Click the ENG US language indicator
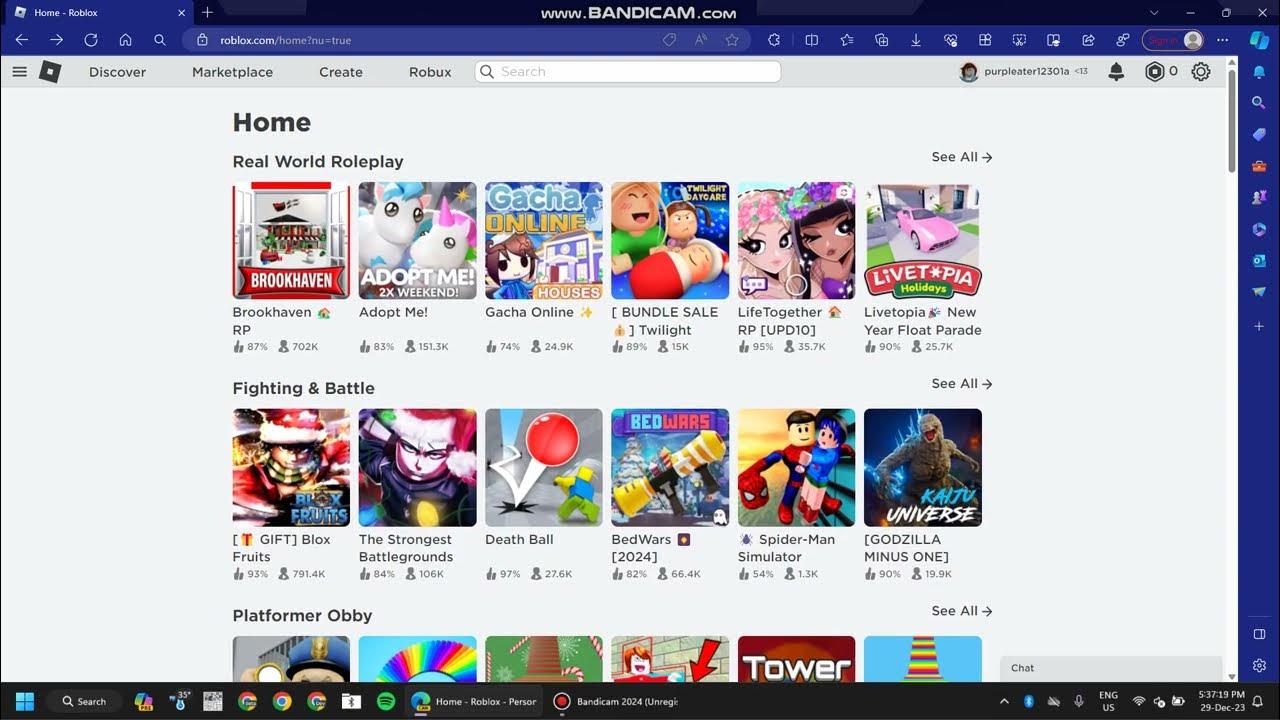Screen dimensions: 1280x720 point(1108,701)
